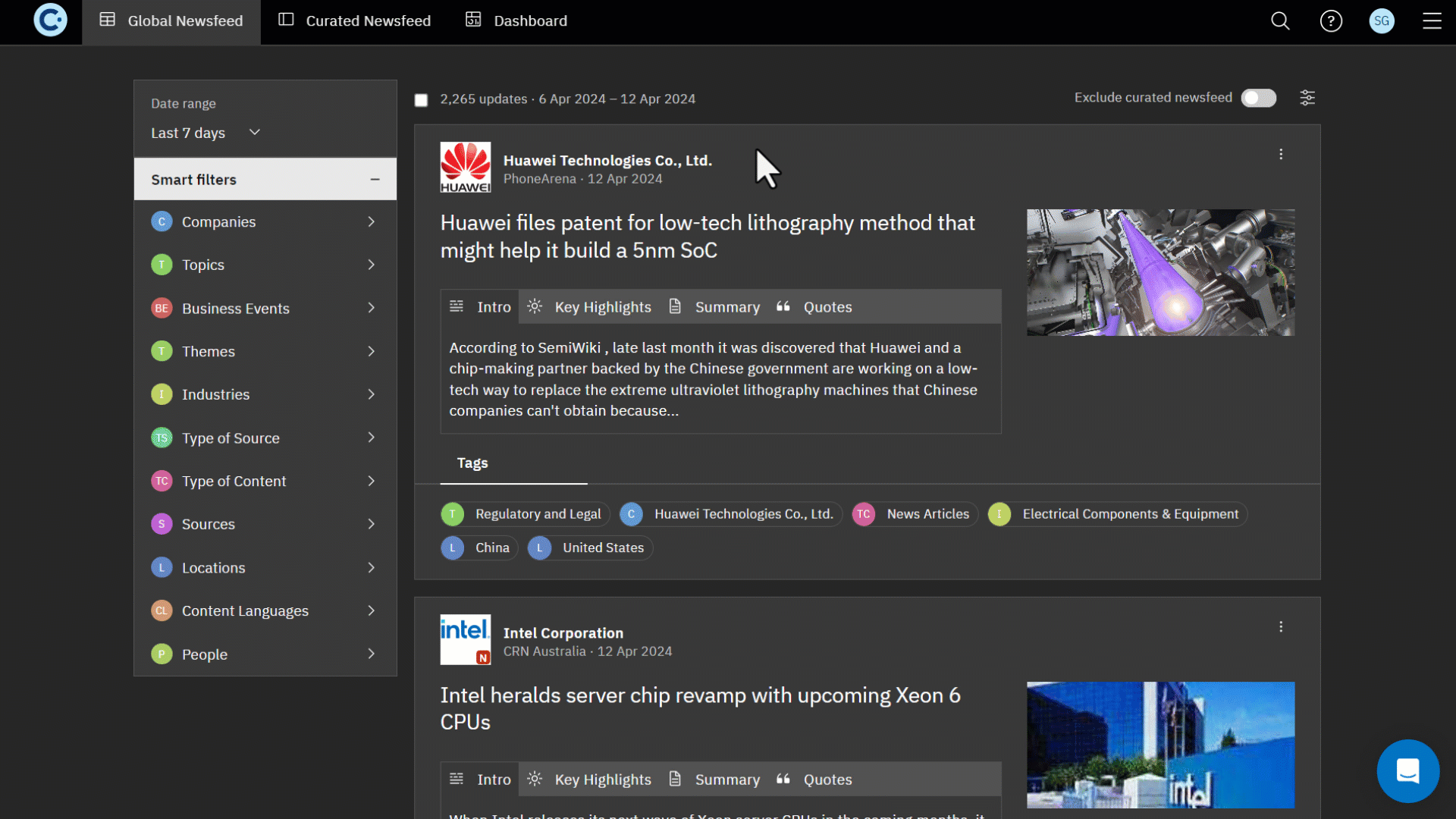Expand the Themes filter chevron
The height and width of the screenshot is (819, 1456).
click(x=372, y=351)
